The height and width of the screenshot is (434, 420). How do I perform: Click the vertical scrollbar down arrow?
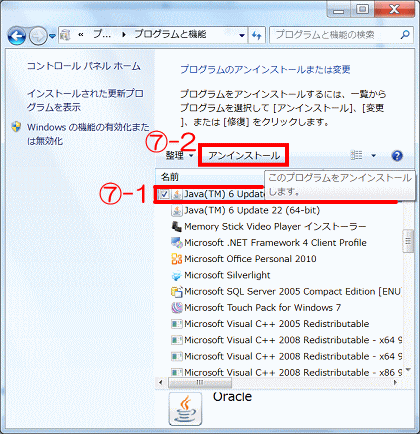click(408, 371)
